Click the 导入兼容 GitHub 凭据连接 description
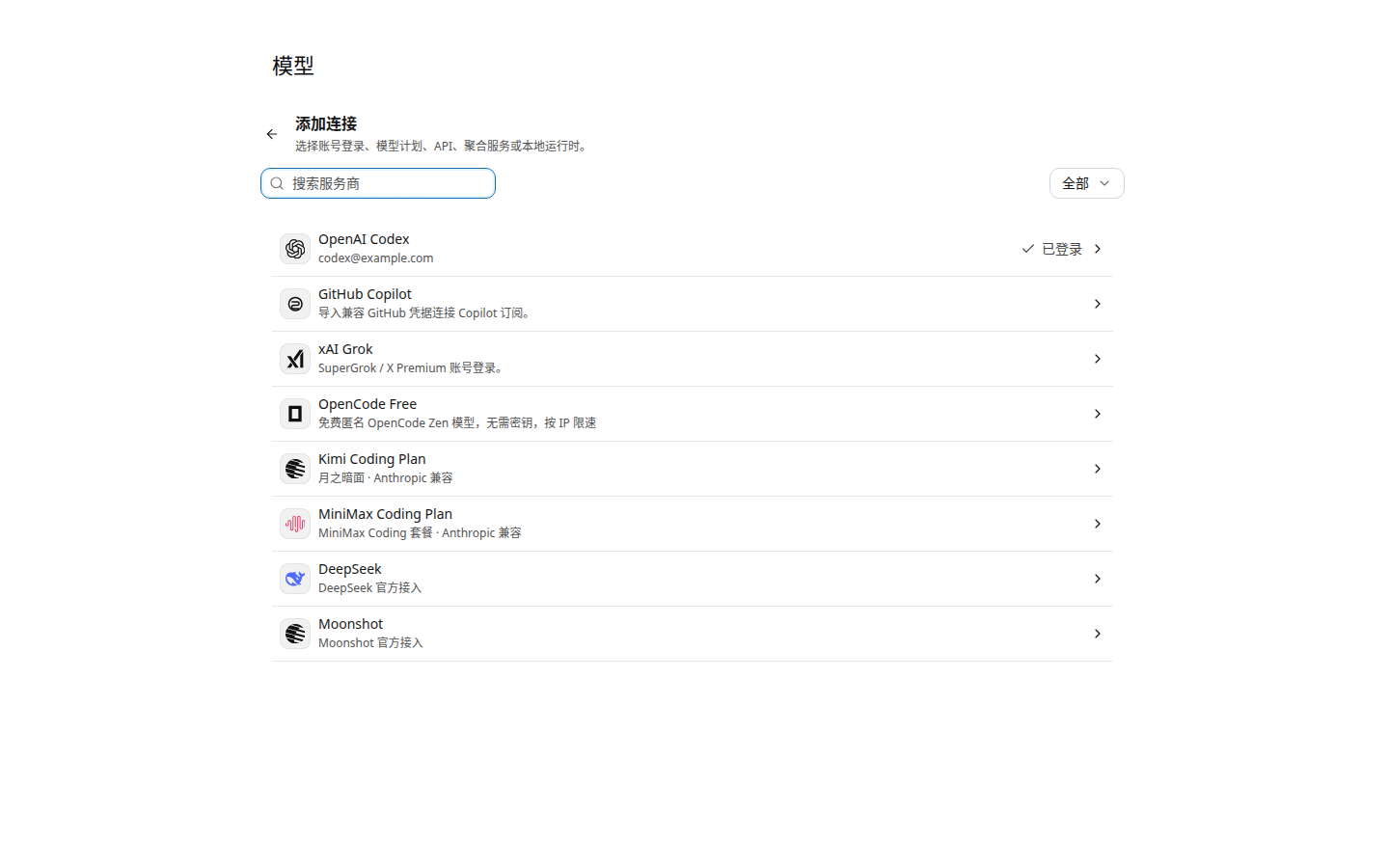 [x=424, y=313]
